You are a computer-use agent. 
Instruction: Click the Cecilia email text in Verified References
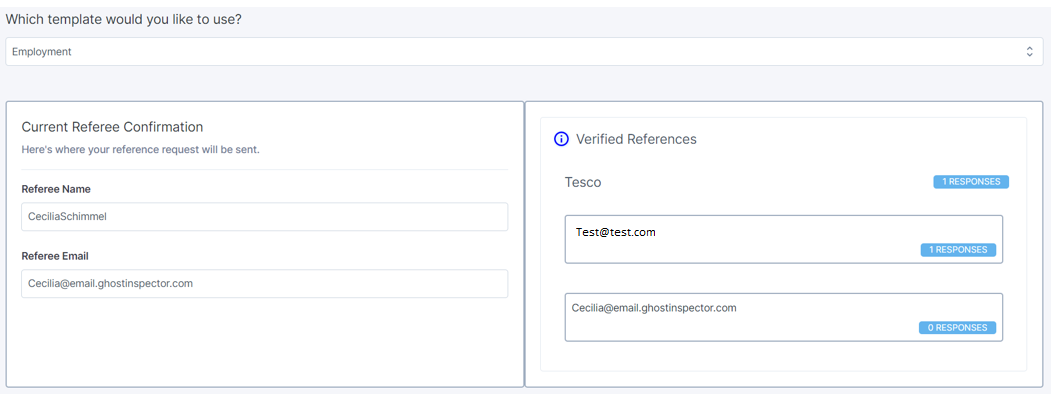coord(654,308)
